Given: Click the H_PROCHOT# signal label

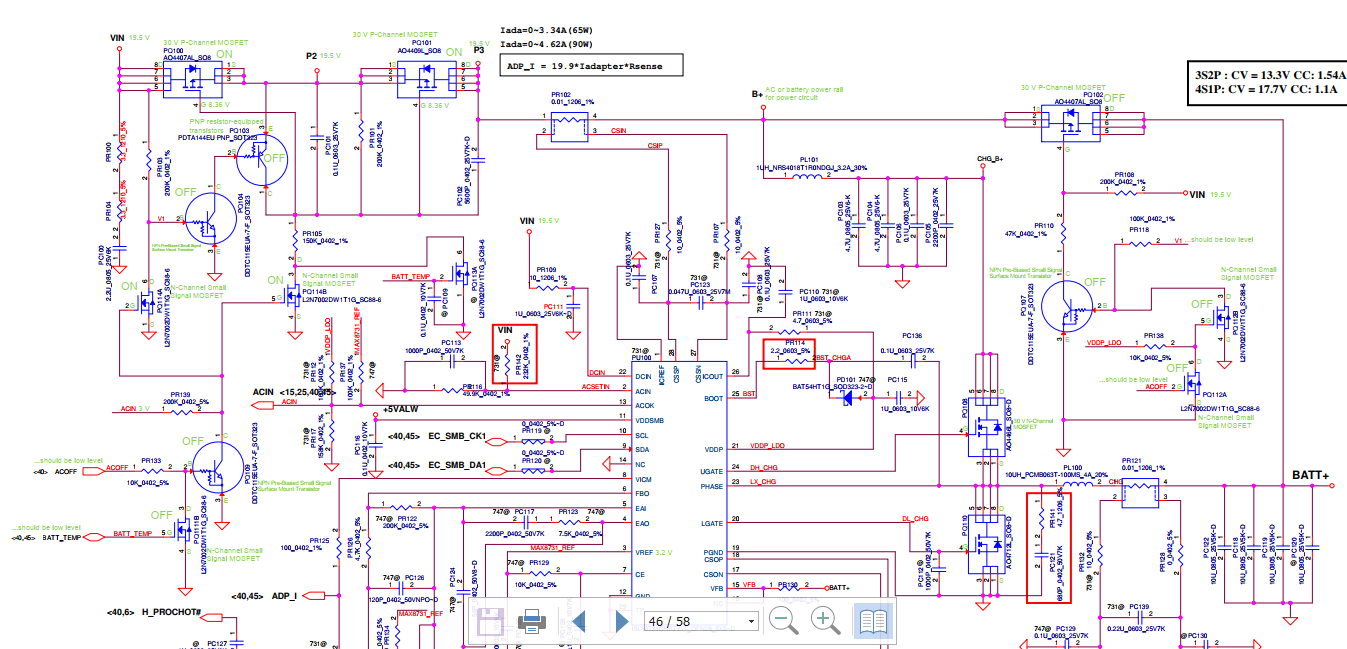Looking at the screenshot, I should (171, 612).
